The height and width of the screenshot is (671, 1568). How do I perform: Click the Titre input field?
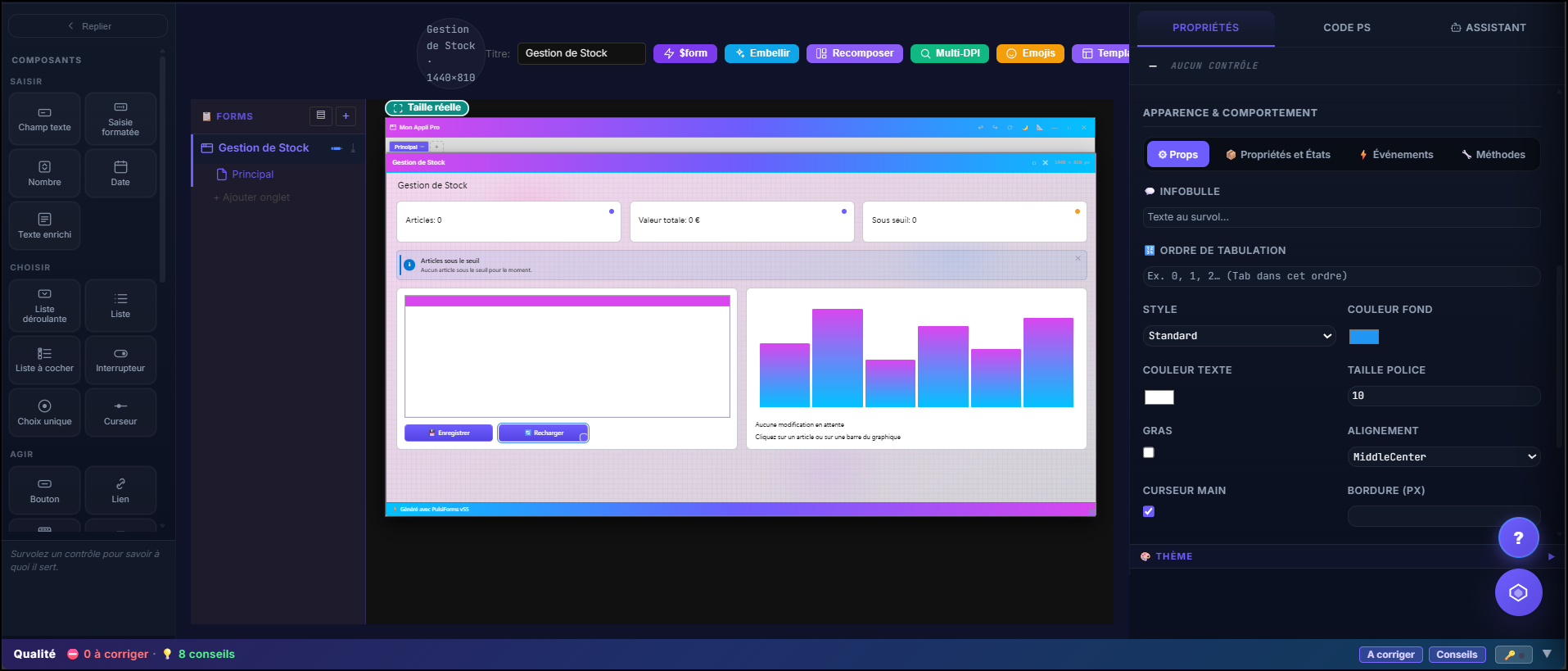coord(581,53)
